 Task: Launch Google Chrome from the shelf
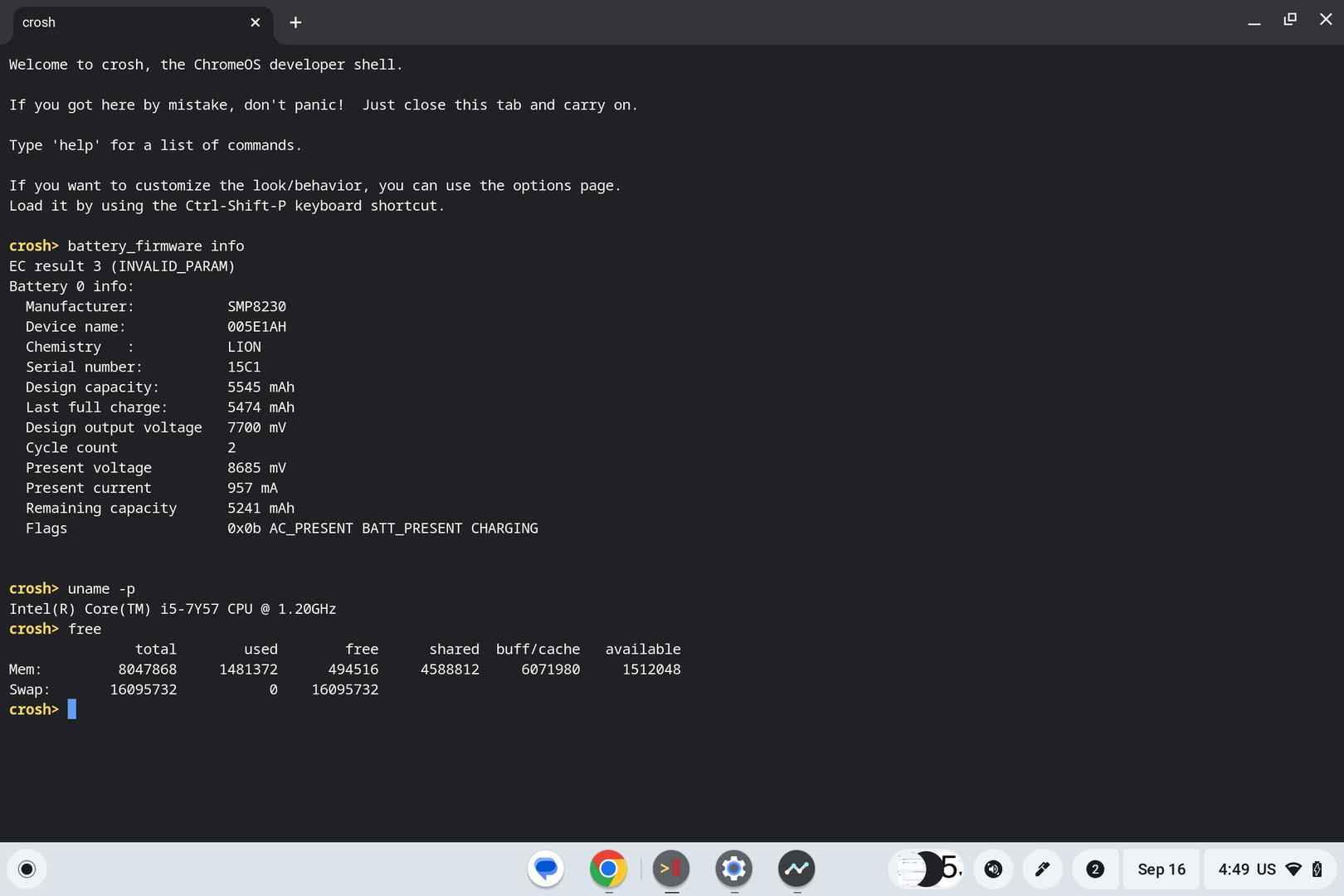click(608, 869)
